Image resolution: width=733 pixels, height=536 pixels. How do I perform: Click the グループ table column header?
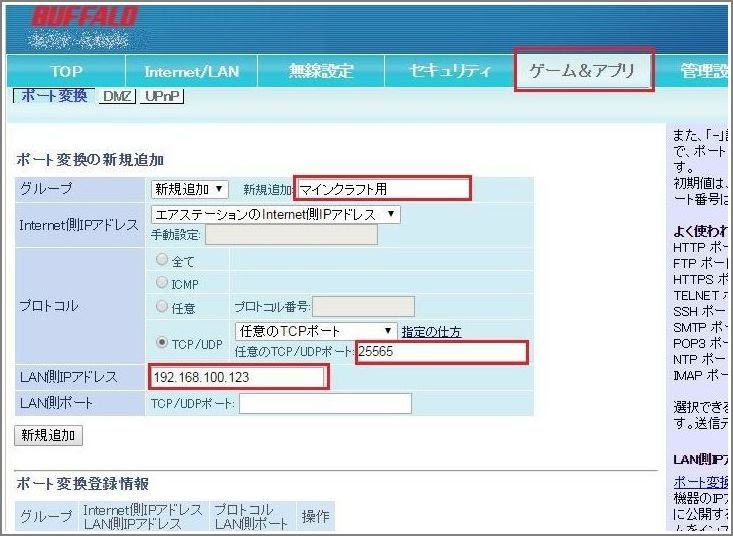[x=46, y=516]
